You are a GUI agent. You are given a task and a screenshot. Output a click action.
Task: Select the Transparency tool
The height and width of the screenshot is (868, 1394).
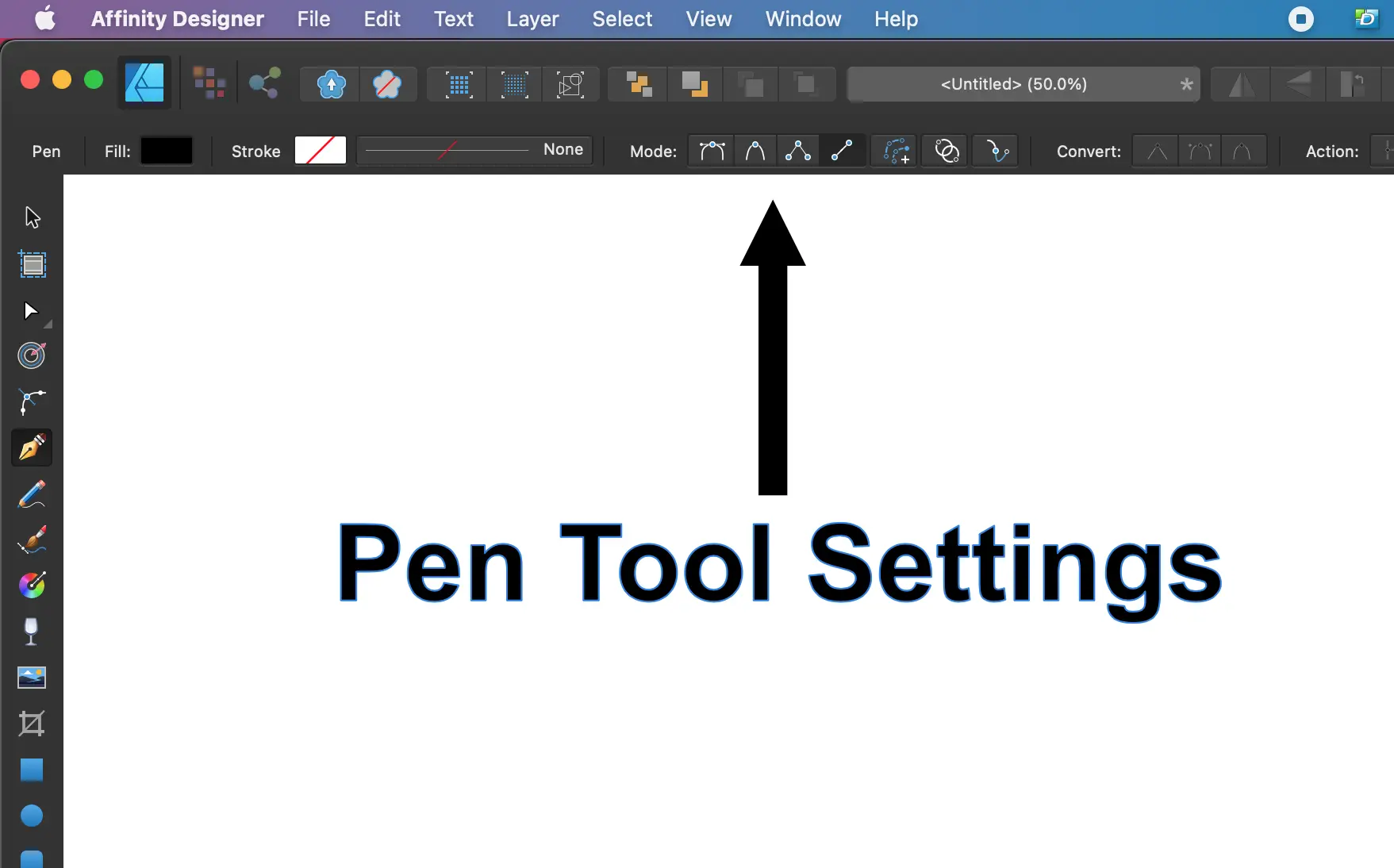[31, 632]
